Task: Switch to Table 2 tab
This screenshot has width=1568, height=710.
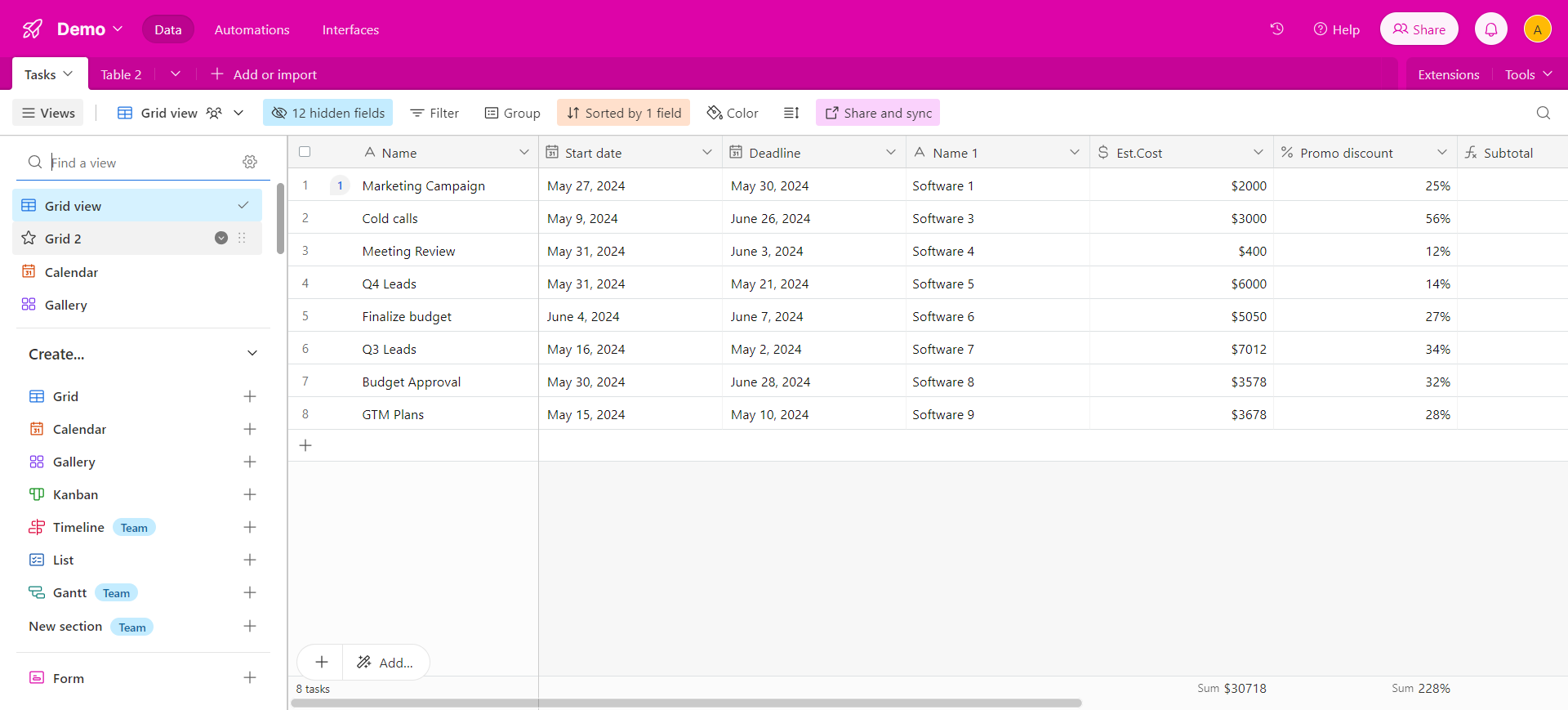Action: (121, 74)
